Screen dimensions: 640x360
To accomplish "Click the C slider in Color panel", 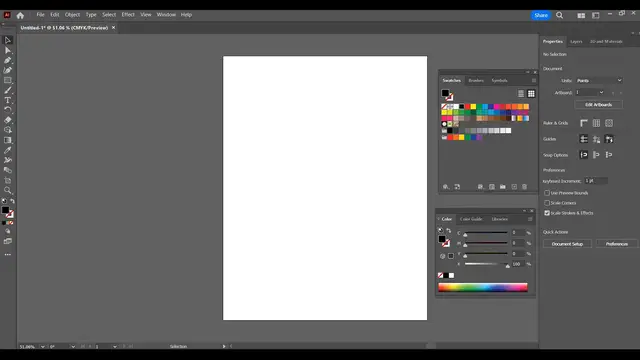I will tap(486, 233).
